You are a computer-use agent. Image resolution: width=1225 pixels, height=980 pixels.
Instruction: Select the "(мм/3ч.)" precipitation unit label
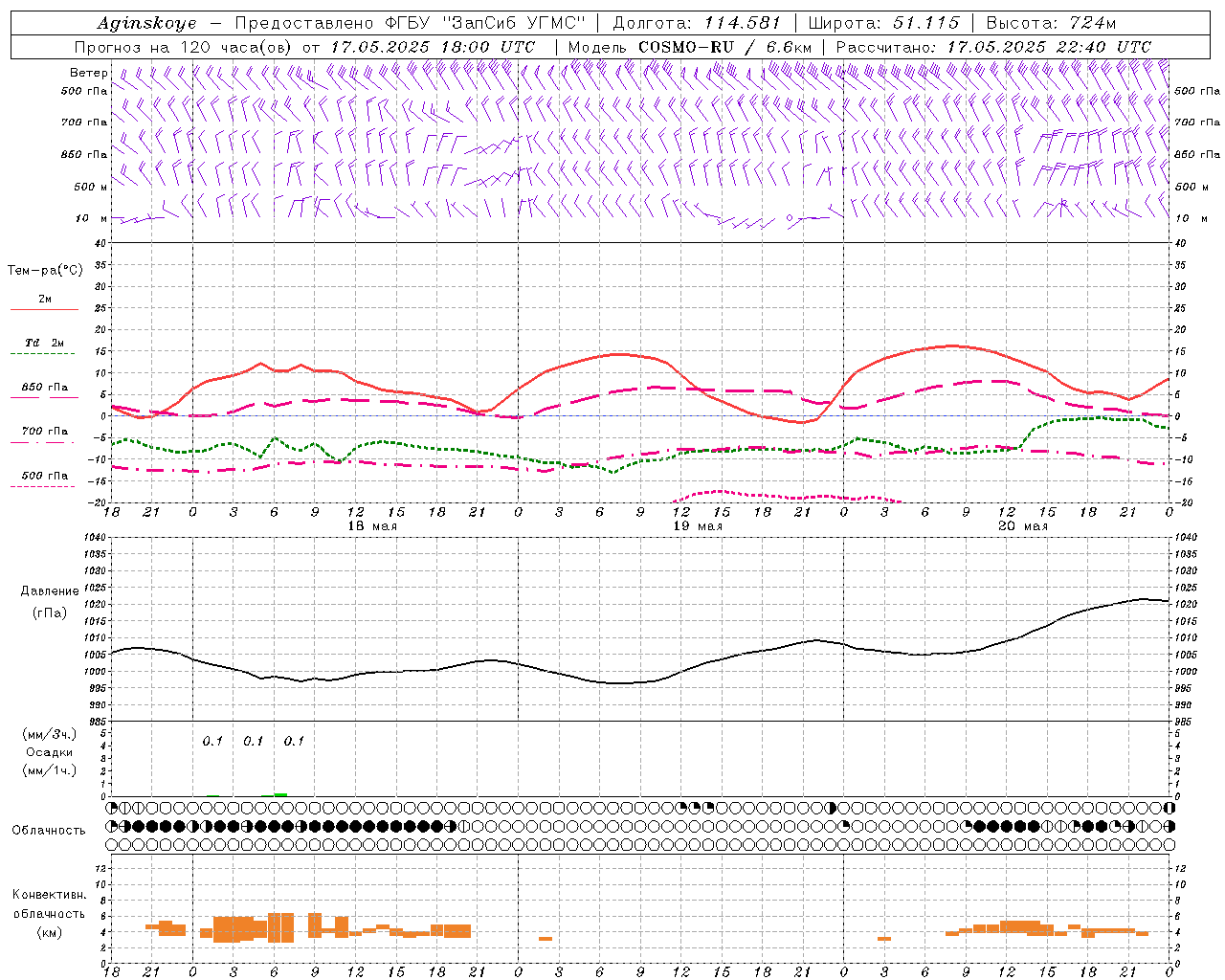coord(49,734)
